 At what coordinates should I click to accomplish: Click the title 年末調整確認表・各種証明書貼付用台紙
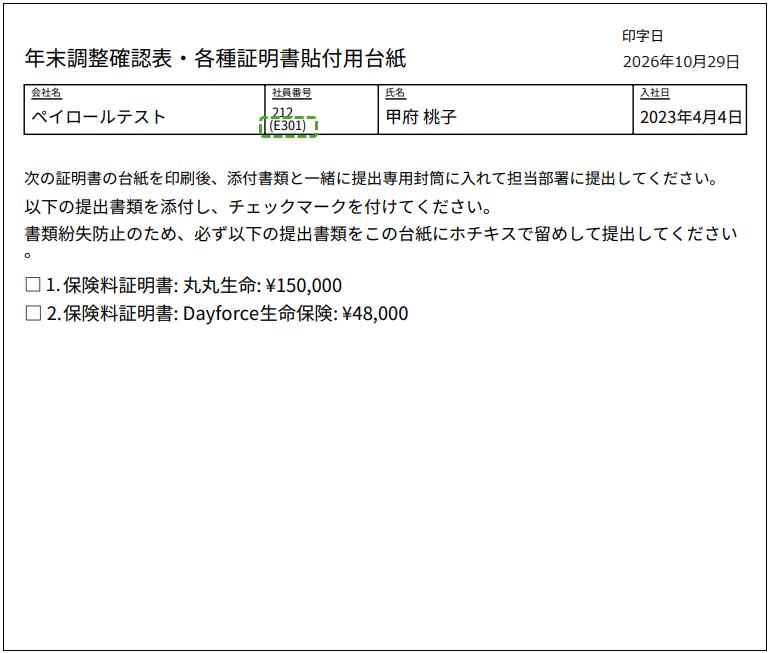coord(216,58)
